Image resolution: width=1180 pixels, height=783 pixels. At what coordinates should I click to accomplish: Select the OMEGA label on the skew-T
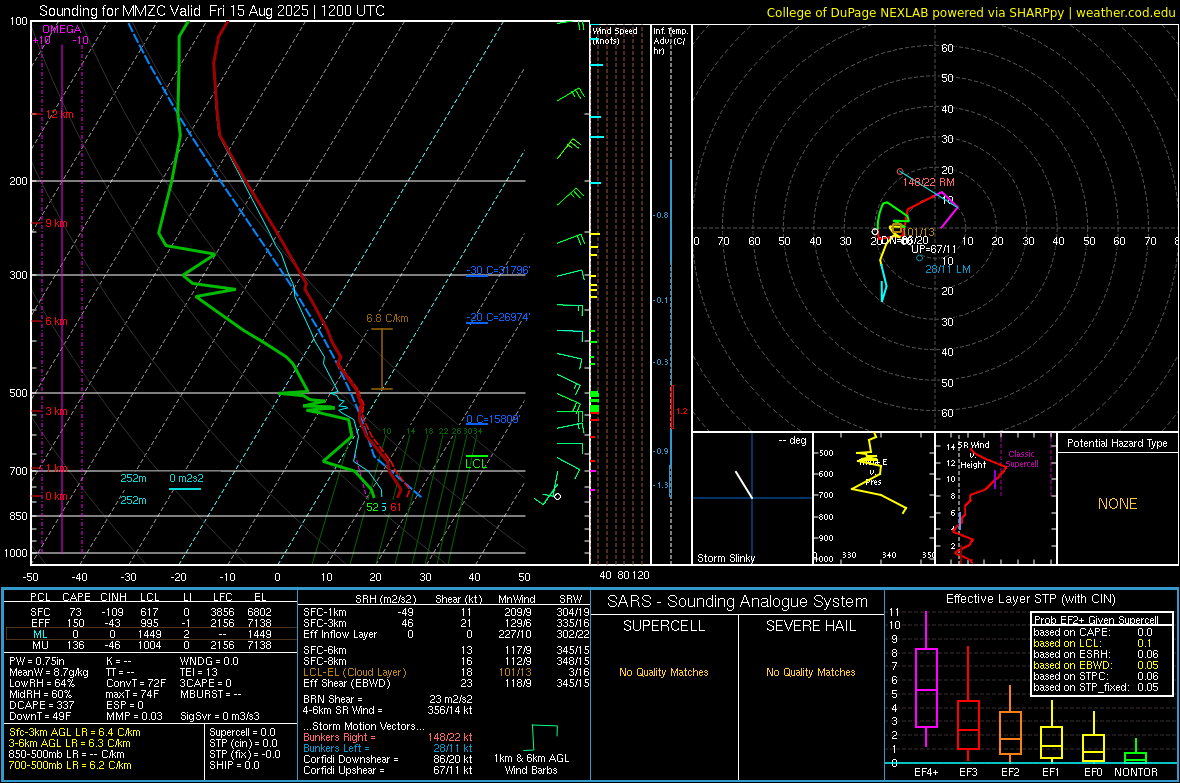[62, 29]
